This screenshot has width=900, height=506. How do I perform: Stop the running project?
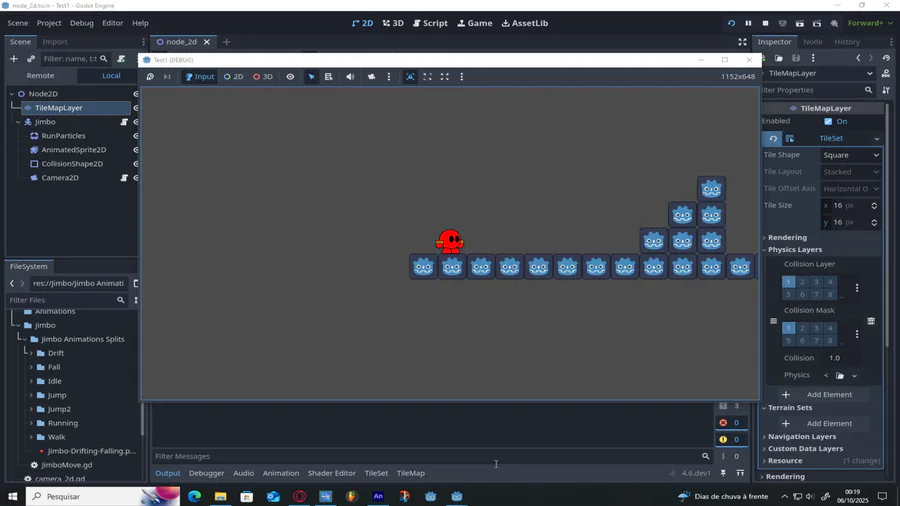click(x=765, y=24)
